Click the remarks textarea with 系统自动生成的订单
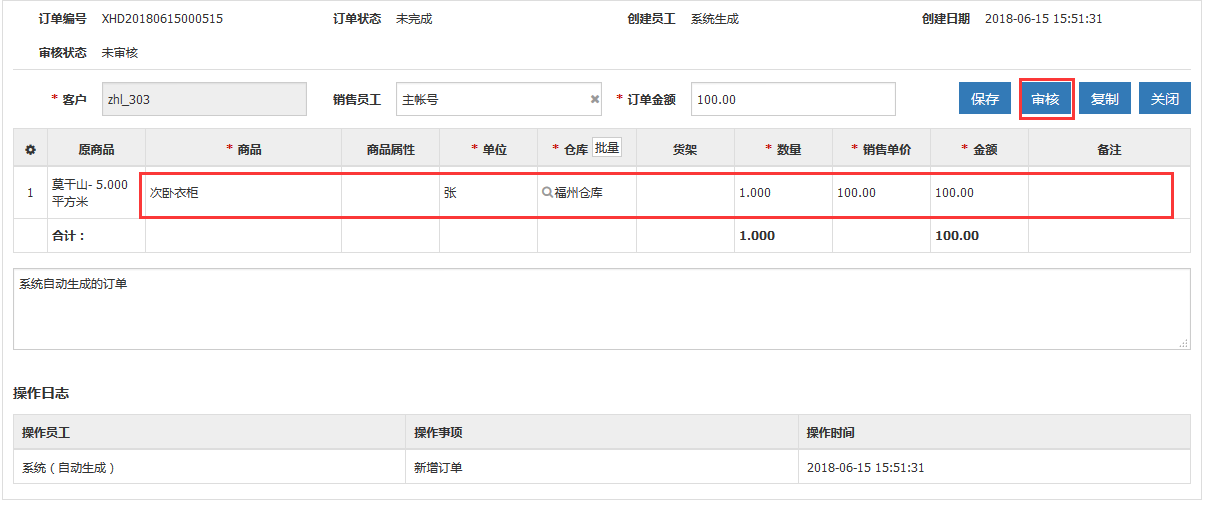This screenshot has height=507, width=1220. pyautogui.click(x=600, y=309)
